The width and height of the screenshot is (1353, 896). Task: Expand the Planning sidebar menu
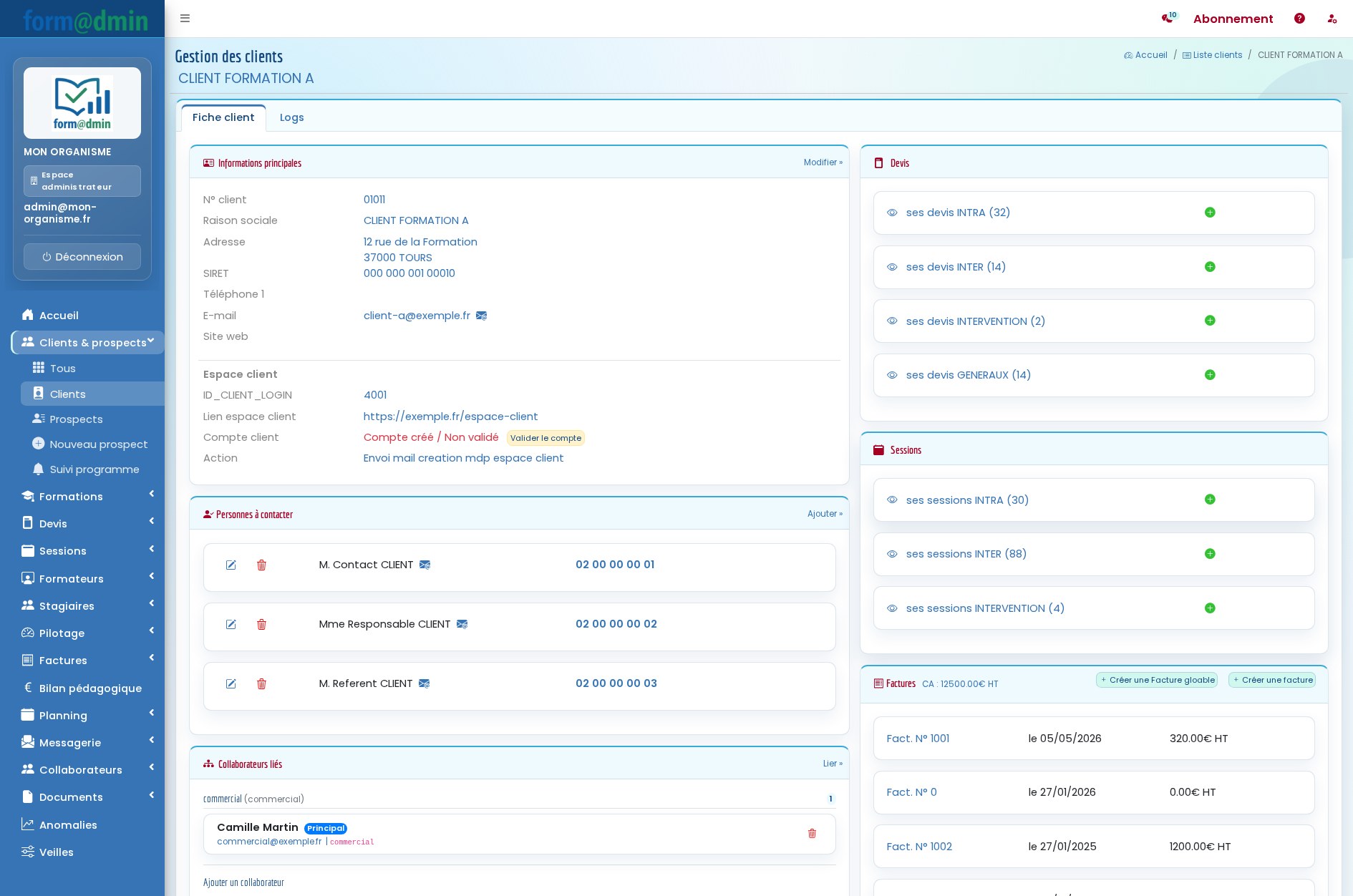[x=88, y=716]
